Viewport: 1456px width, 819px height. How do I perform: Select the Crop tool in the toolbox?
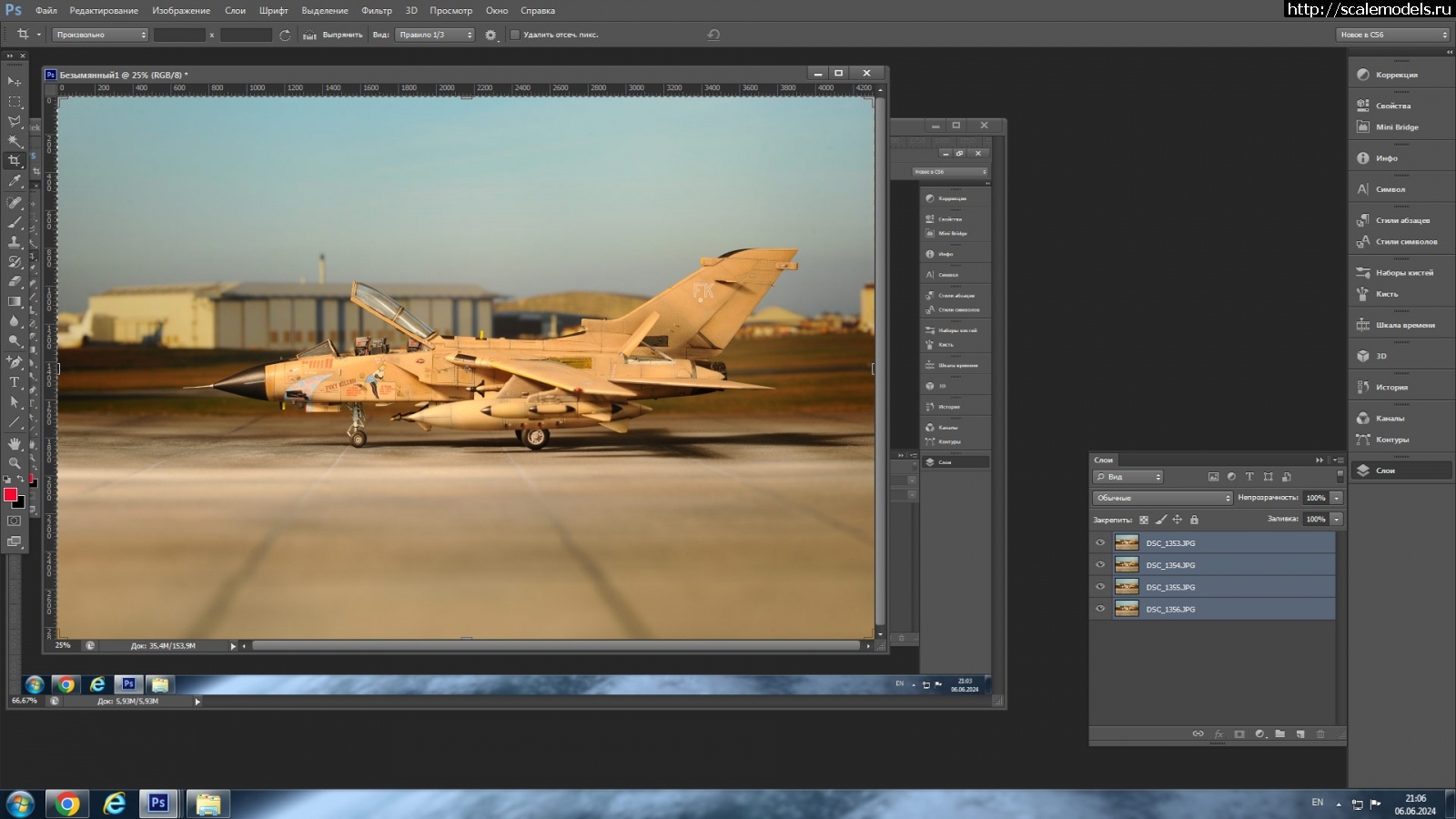(15, 161)
